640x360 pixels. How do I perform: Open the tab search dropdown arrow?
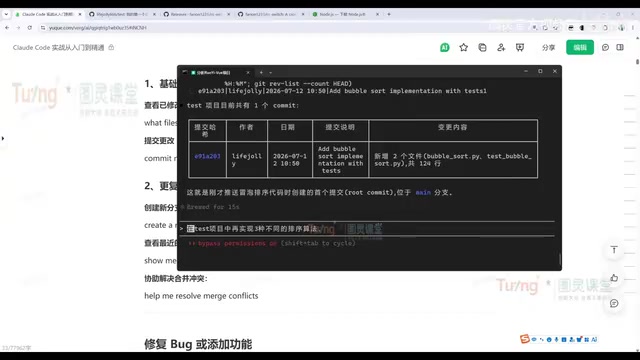click(x=6, y=14)
